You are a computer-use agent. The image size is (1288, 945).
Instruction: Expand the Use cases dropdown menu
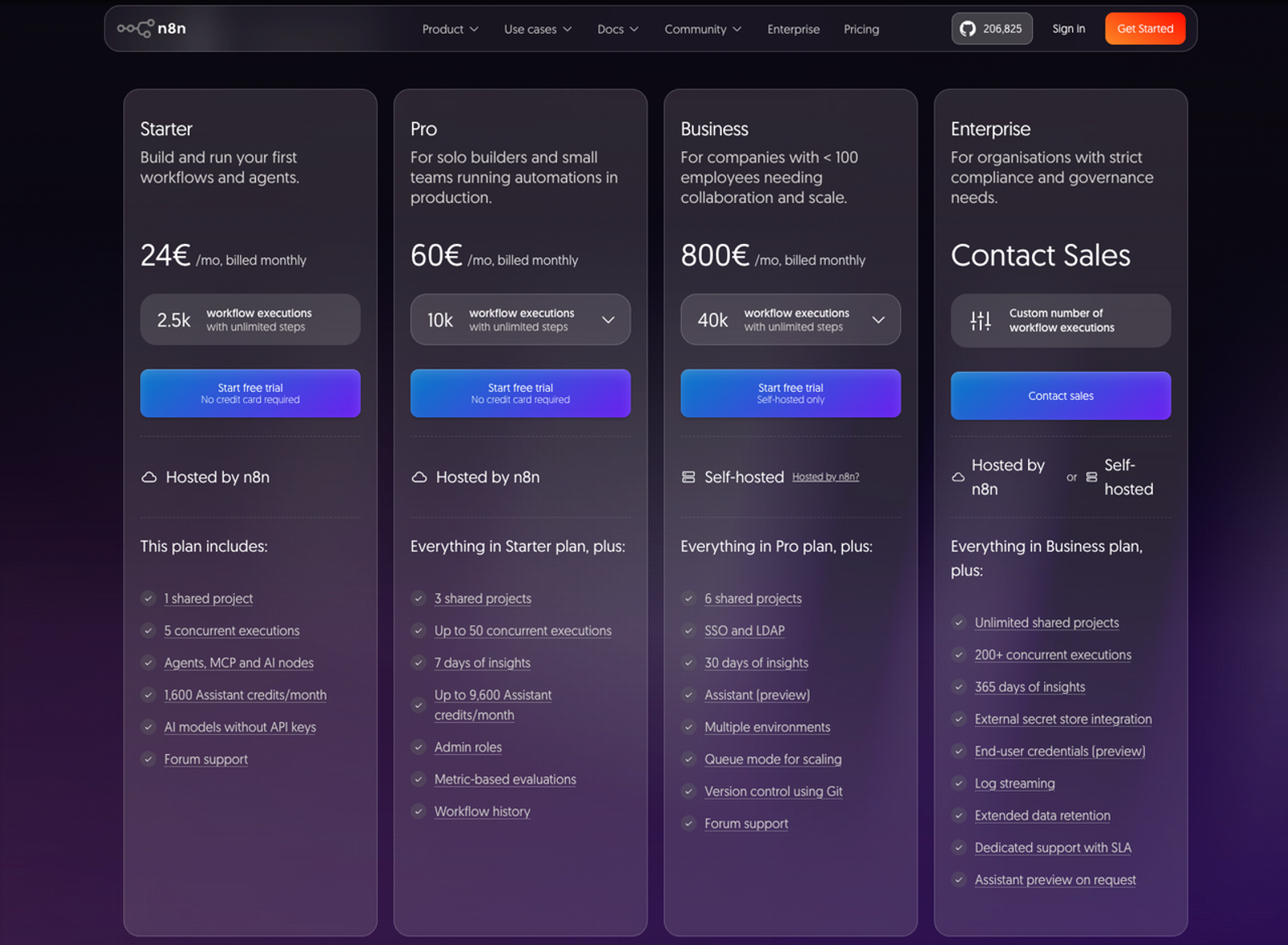coord(538,29)
